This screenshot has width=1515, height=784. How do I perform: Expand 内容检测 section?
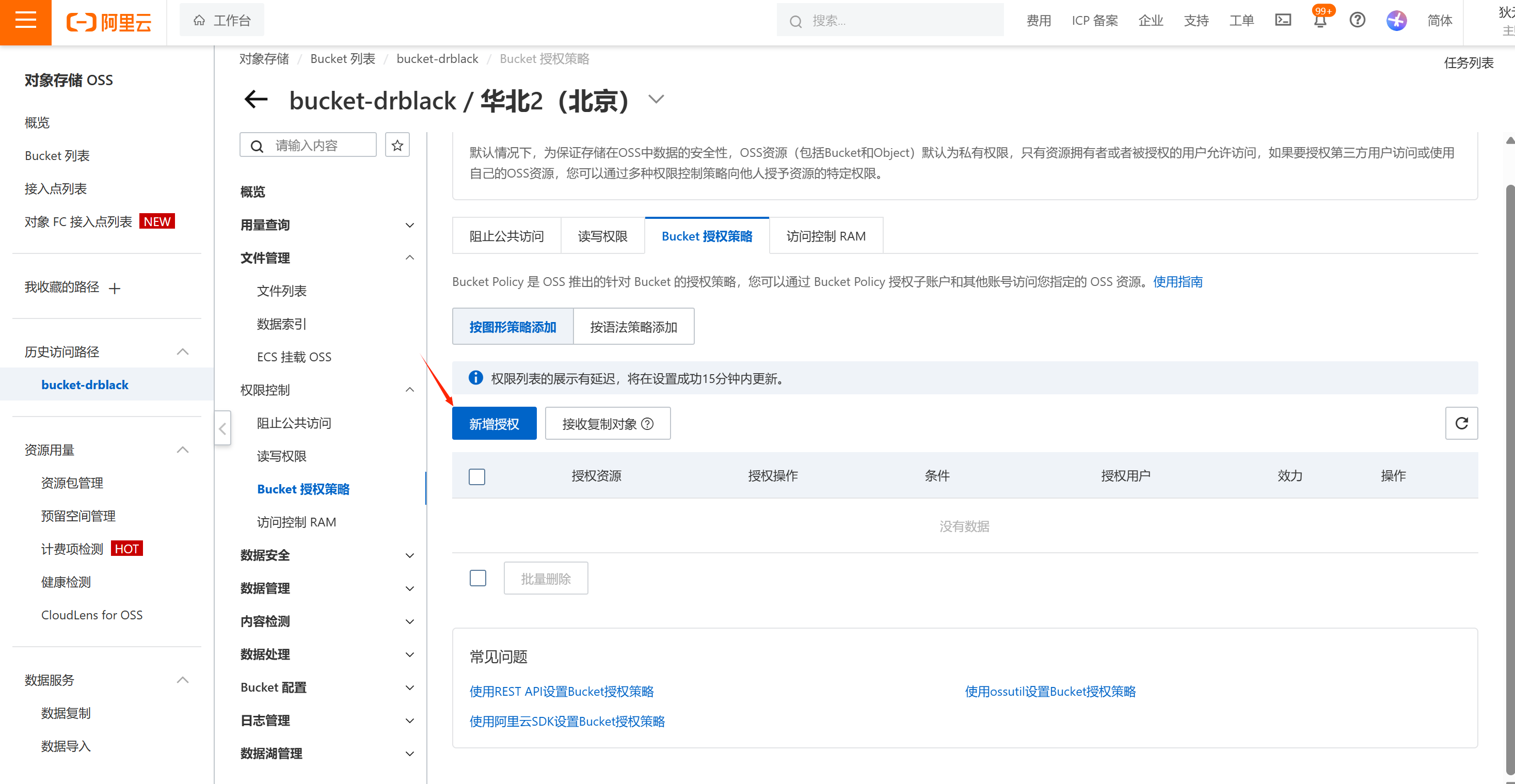(x=410, y=621)
